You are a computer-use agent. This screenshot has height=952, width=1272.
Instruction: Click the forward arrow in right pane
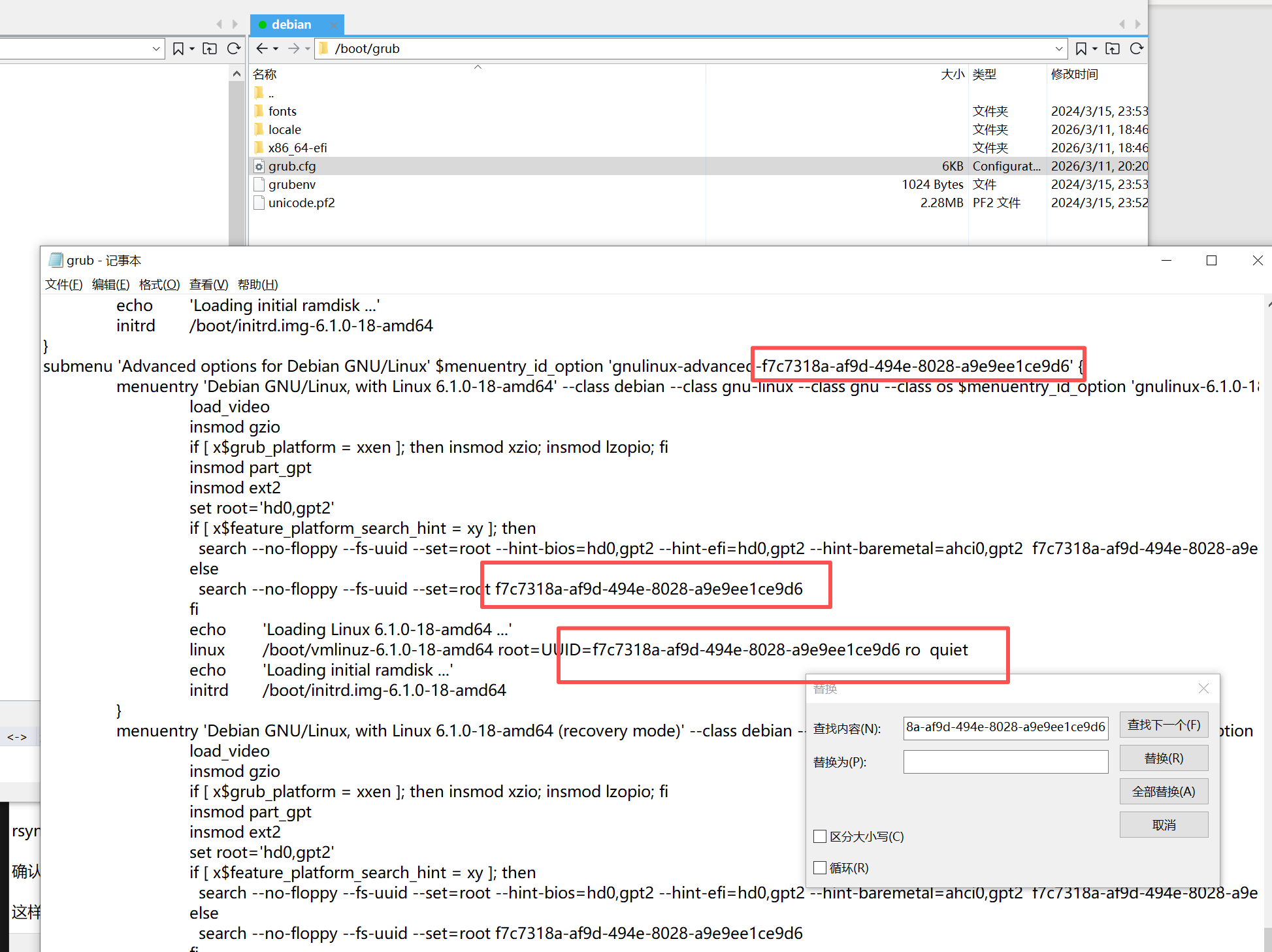(x=293, y=48)
